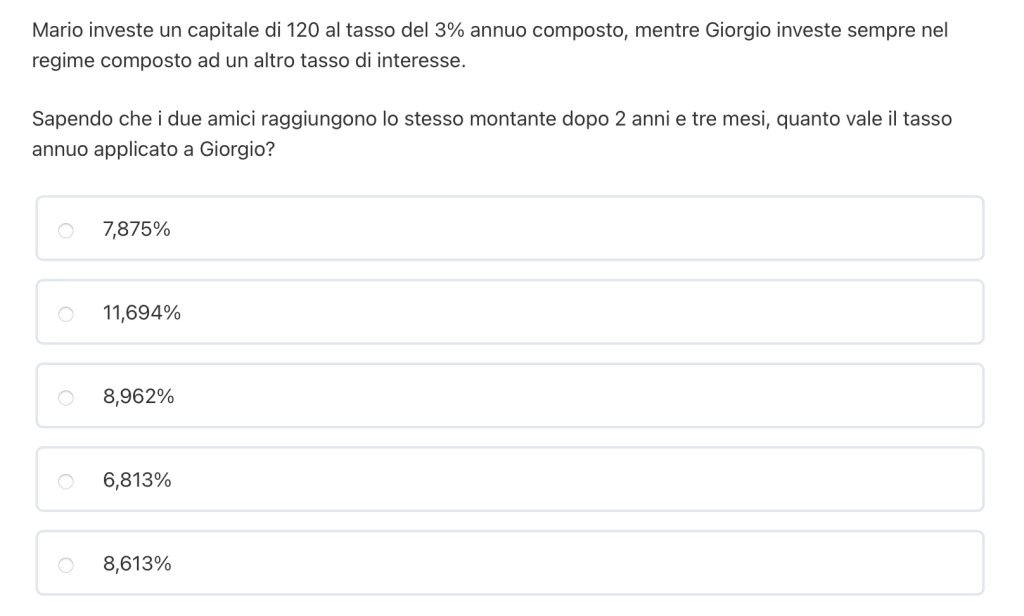Viewport: 1024px width, 616px height.
Task: Click the middle of the 8,962% answer row
Action: (x=510, y=397)
